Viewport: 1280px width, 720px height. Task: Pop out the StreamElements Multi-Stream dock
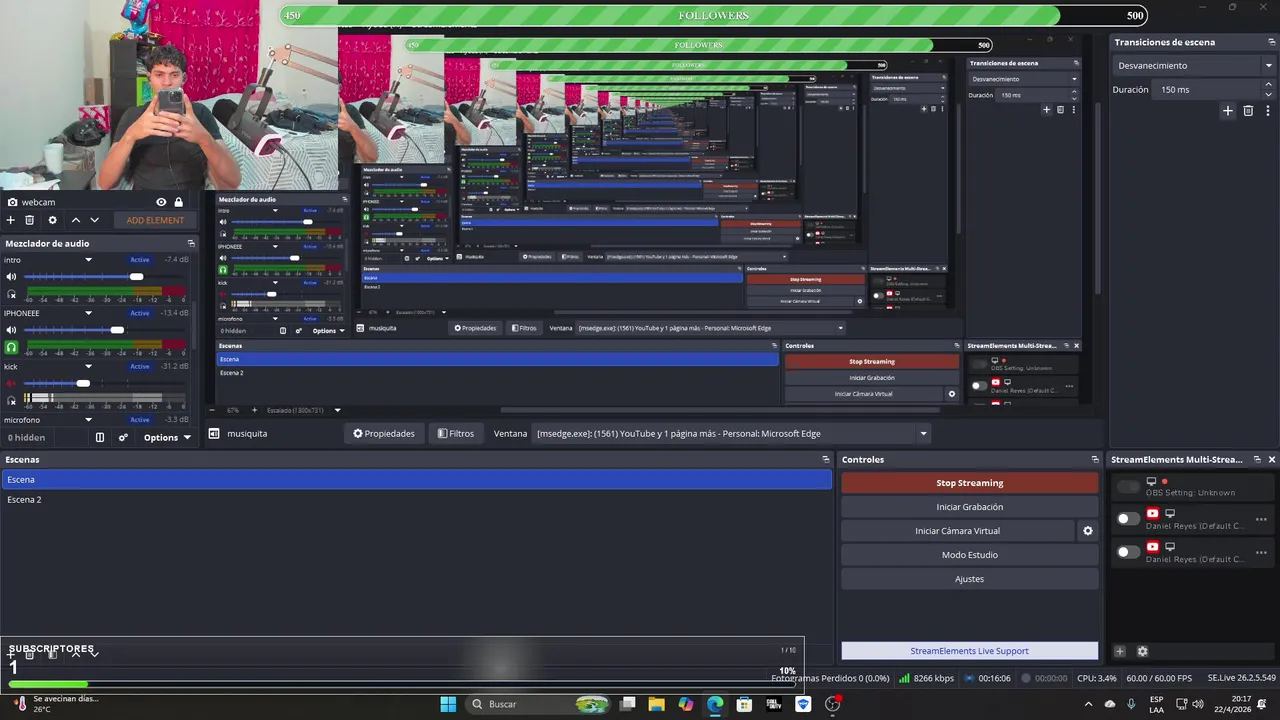[x=1257, y=459]
